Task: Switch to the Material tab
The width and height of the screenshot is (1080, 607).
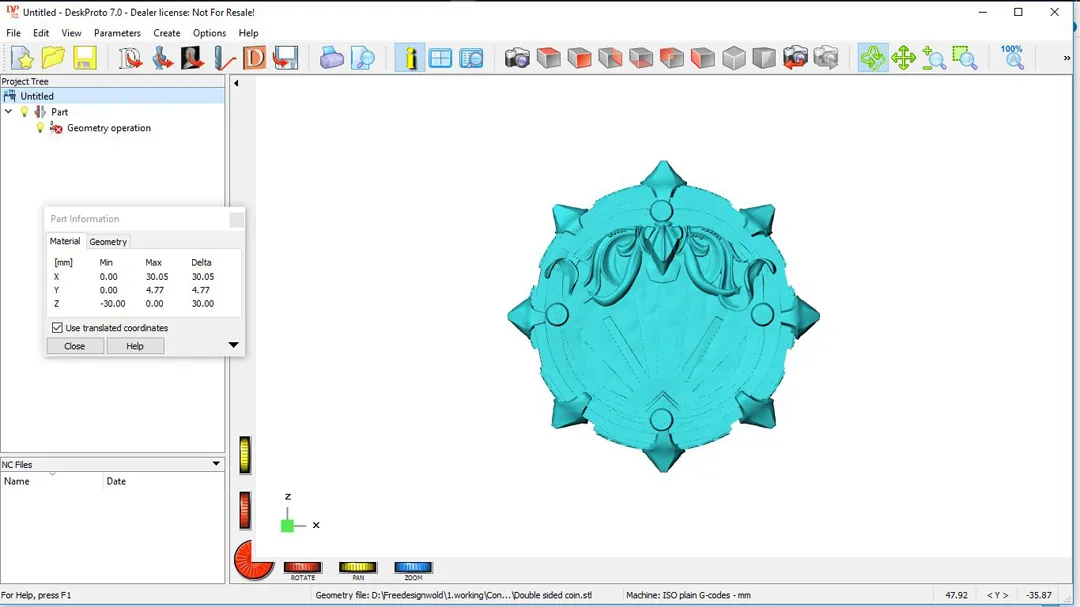Action: pyautogui.click(x=65, y=241)
